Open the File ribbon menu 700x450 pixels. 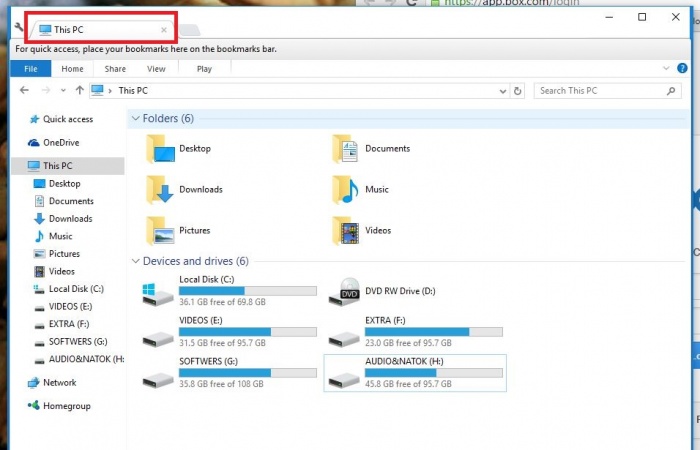pos(31,69)
